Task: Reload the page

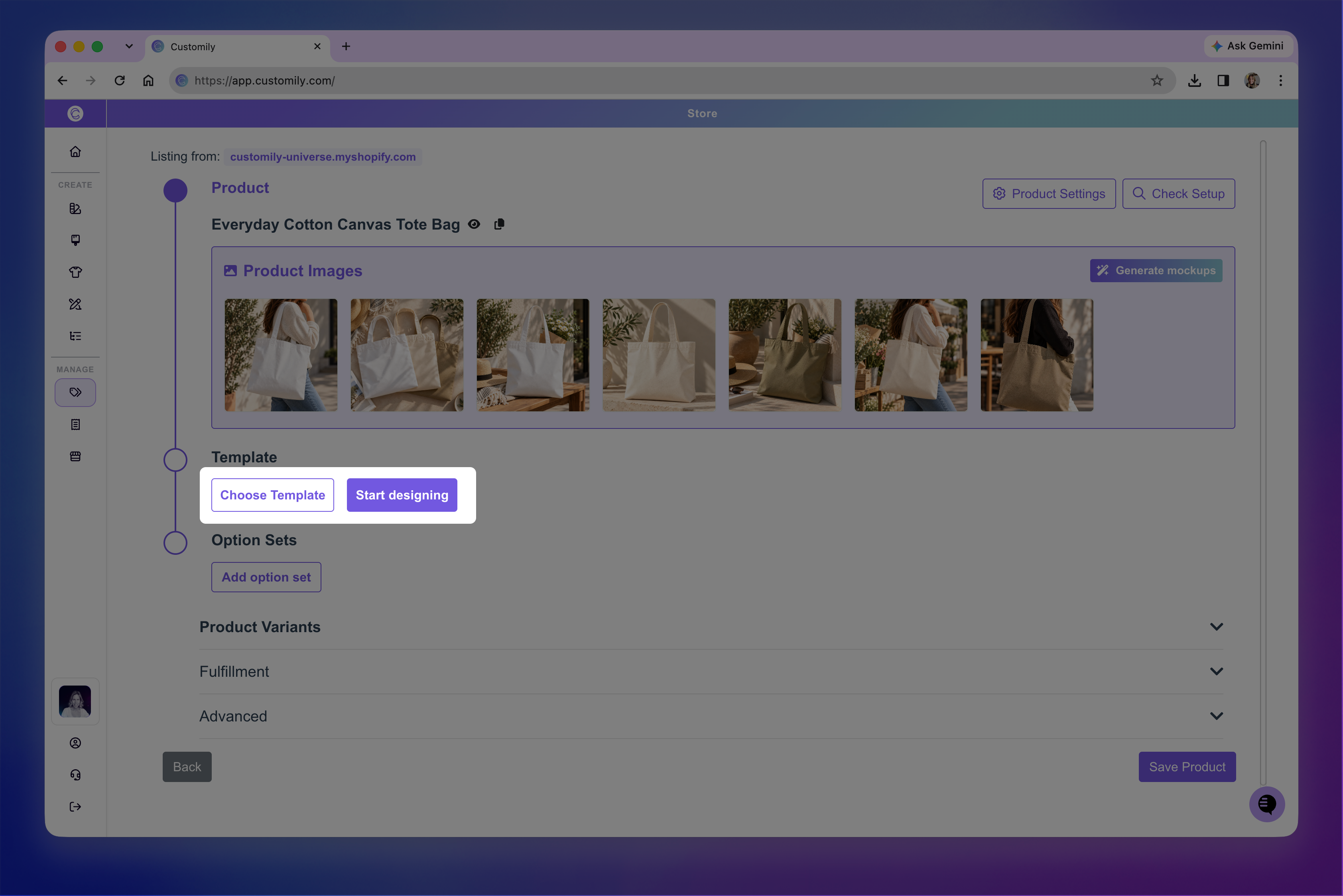Action: coord(120,81)
